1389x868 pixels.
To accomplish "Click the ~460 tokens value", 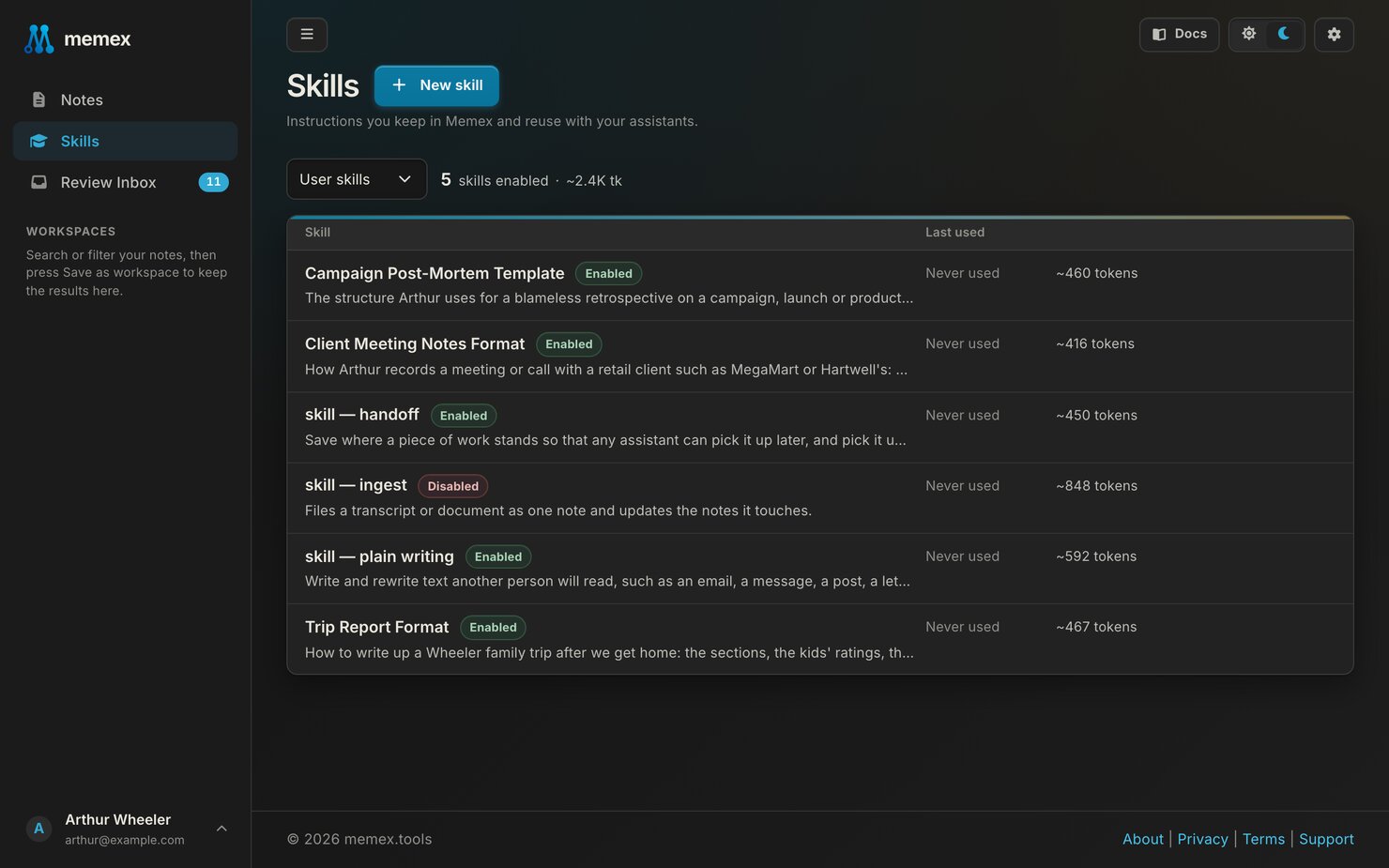I will 1096,273.
